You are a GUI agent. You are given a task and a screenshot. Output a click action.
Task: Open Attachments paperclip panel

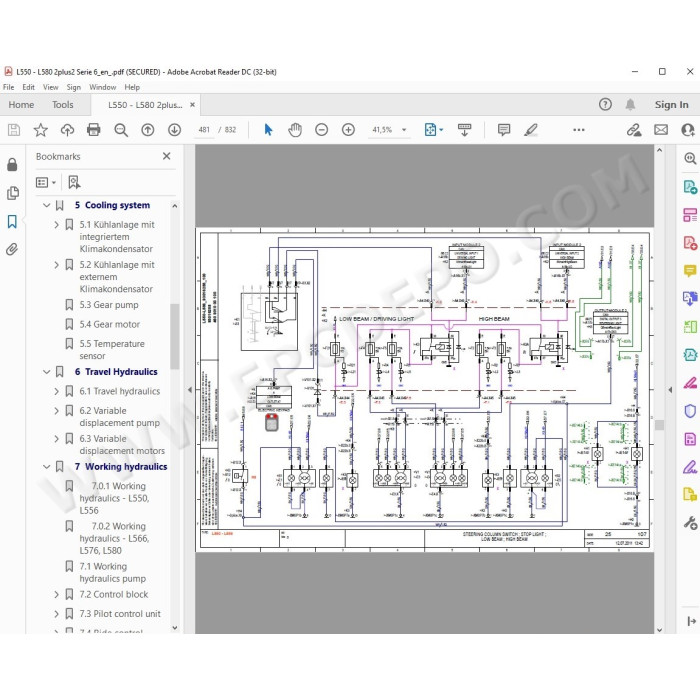(x=12, y=249)
